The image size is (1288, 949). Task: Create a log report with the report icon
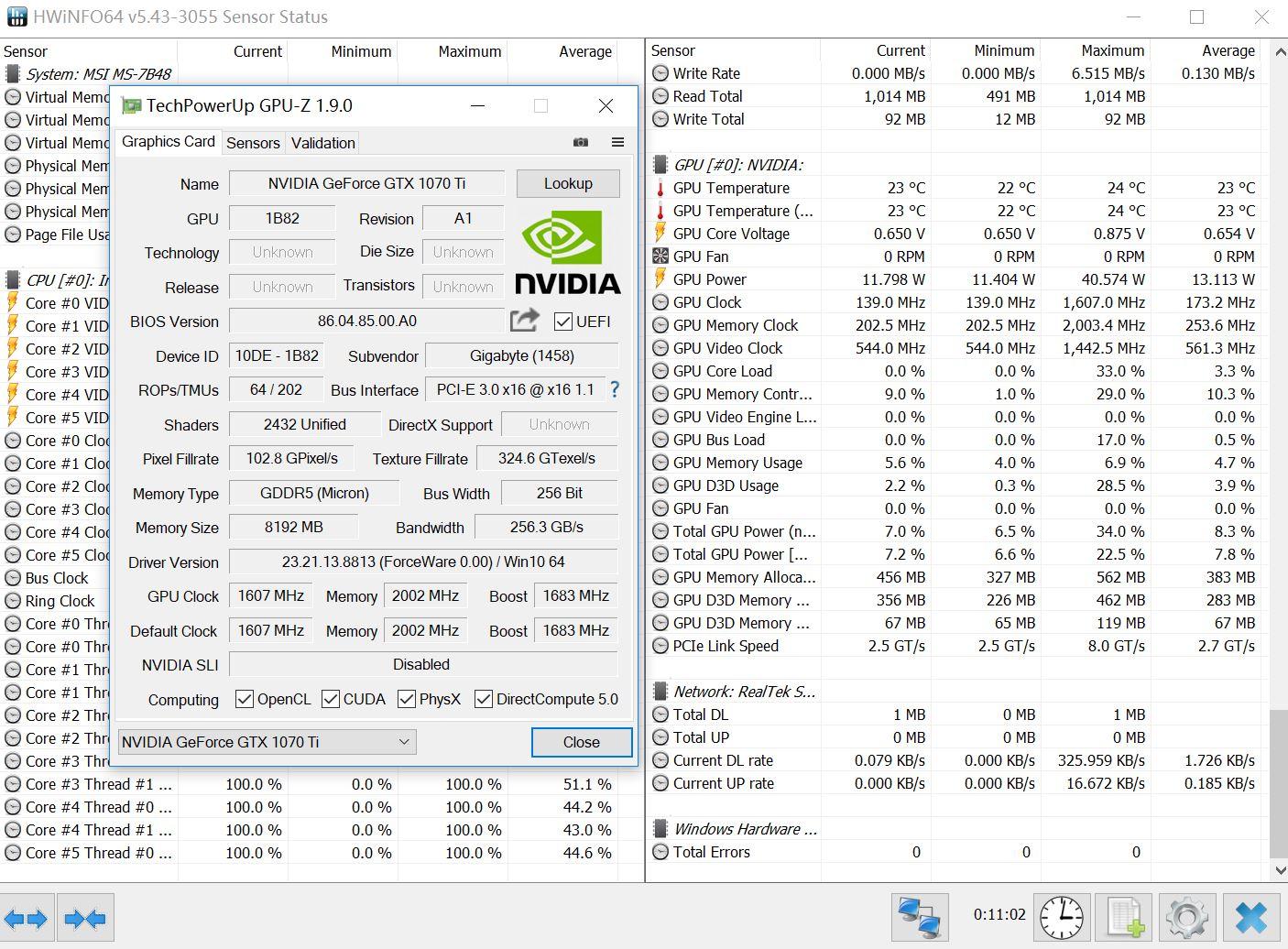[x=1124, y=916]
